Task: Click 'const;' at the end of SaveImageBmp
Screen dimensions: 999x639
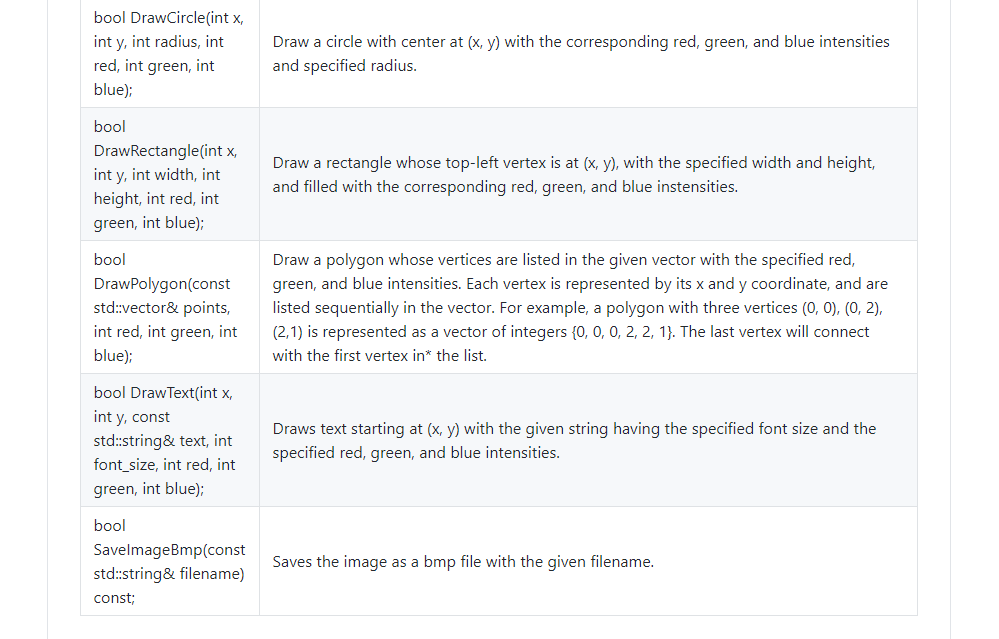Action: click(x=114, y=598)
